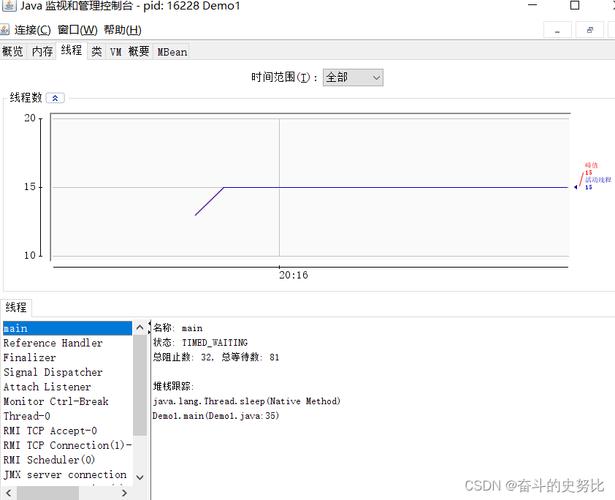The width and height of the screenshot is (615, 500).
Task: Maximize the JConsole main window
Action: (575, 5)
